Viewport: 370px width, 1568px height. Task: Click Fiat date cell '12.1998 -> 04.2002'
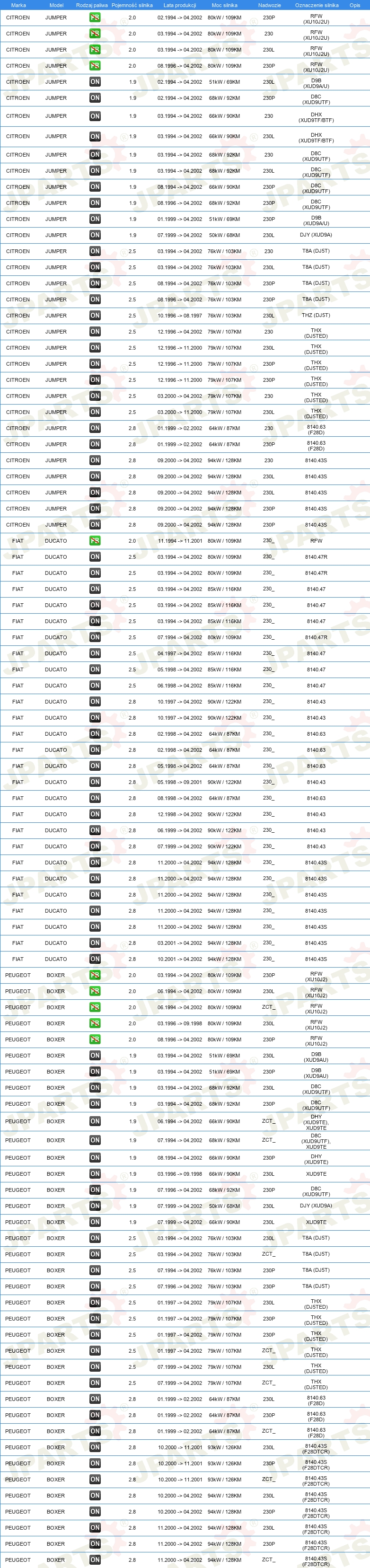coord(179,814)
